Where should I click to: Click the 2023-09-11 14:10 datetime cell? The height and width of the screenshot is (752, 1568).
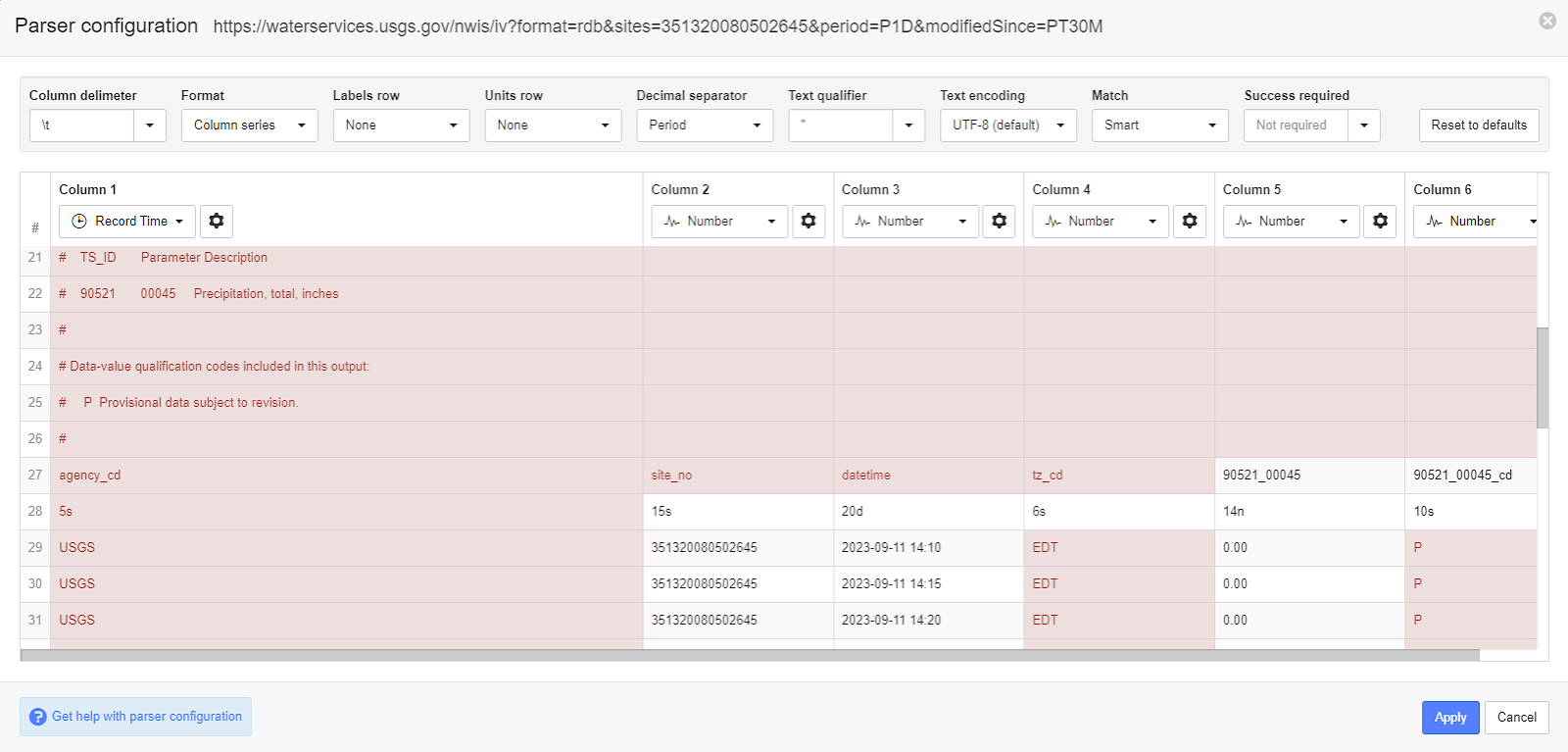(x=929, y=548)
